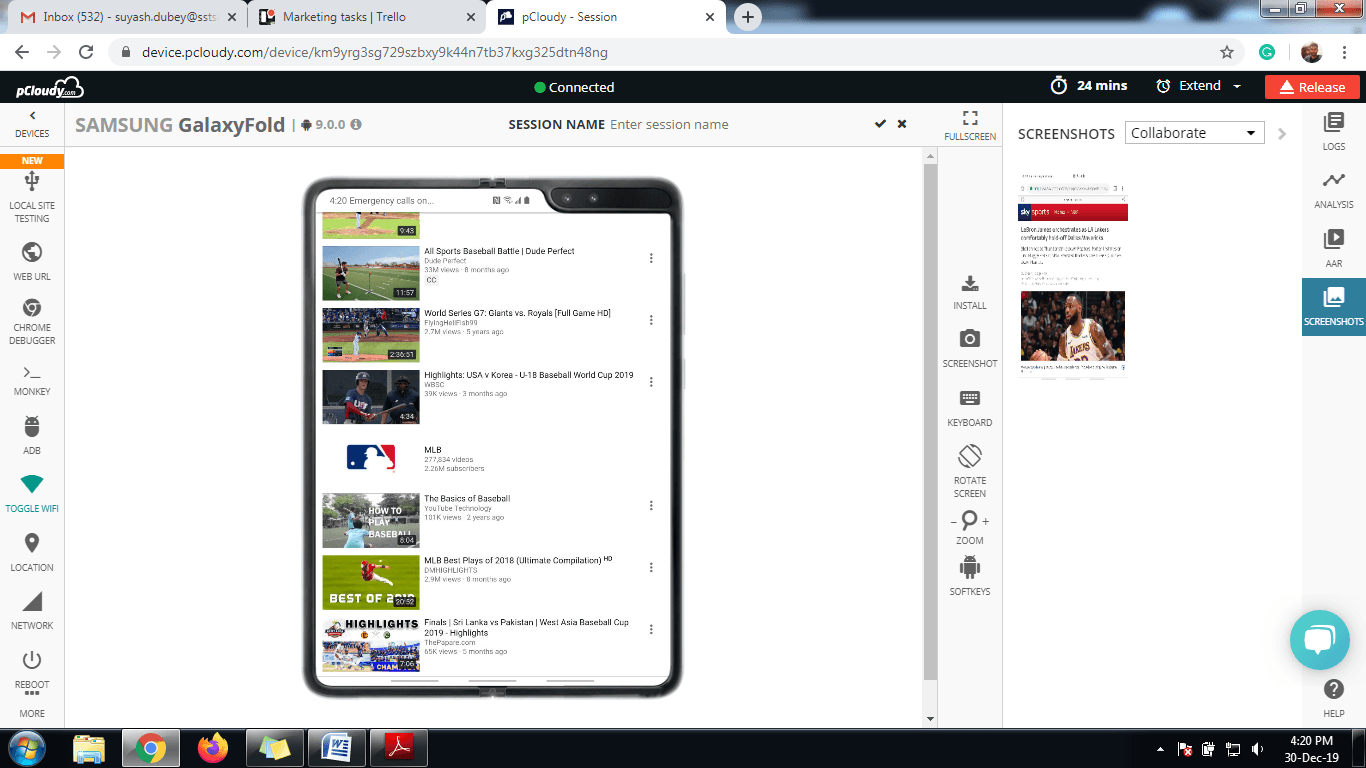Viewport: 1366px width, 768px height.
Task: Go back to Devices list
Action: click(32, 125)
